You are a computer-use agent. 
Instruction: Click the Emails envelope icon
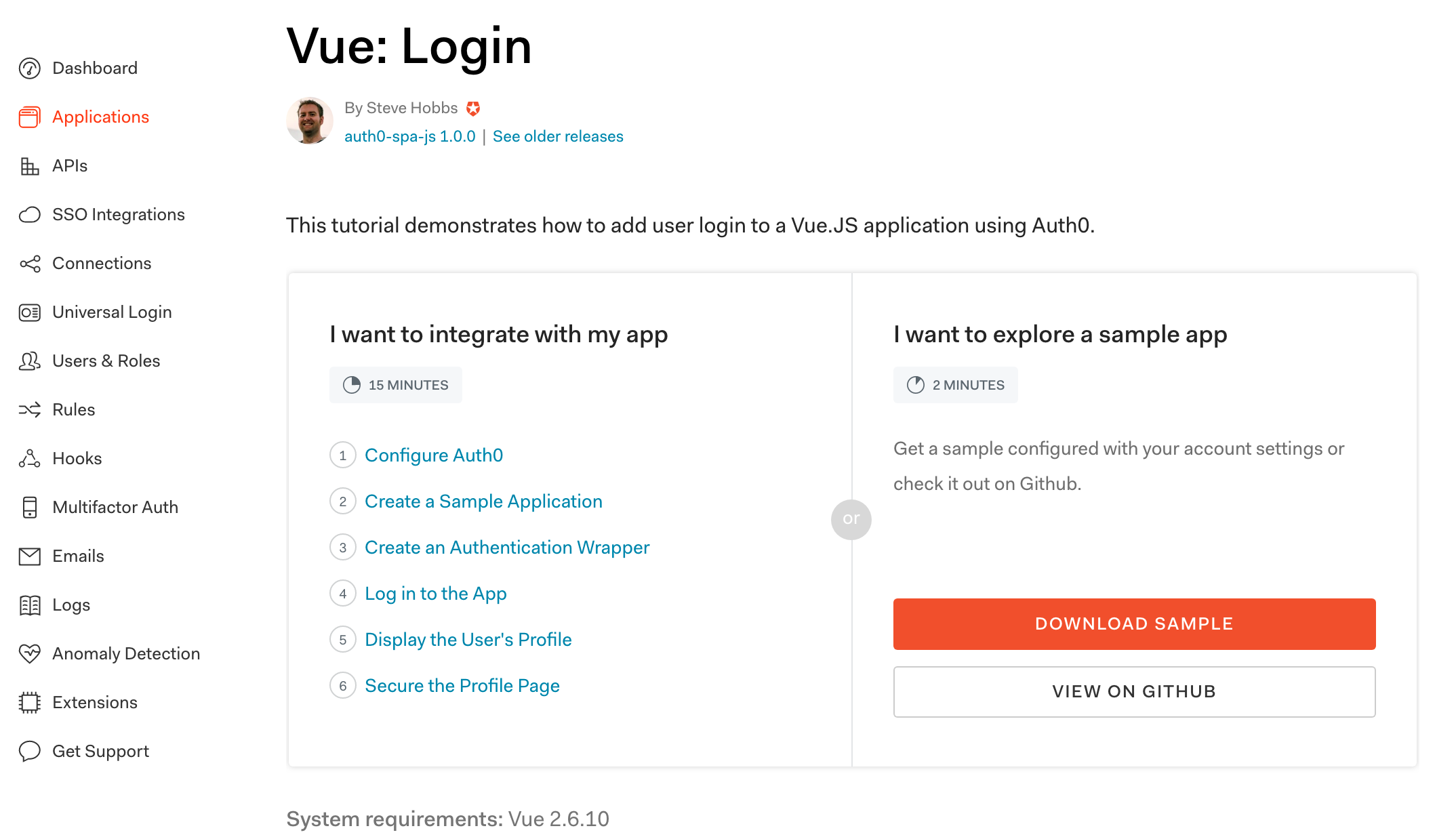pyautogui.click(x=30, y=556)
